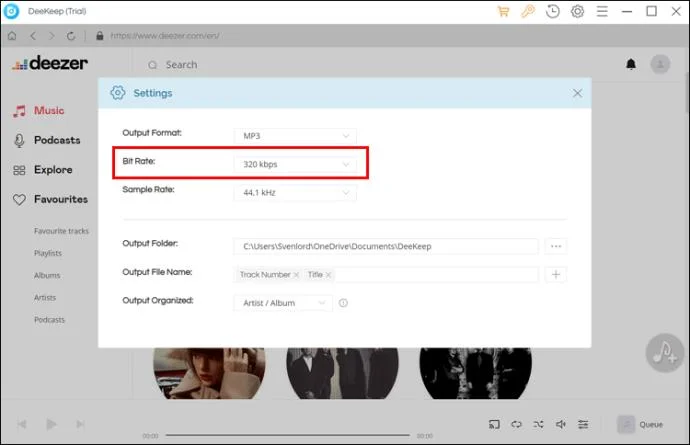Open the Output Organized dropdown
This screenshot has width=690, height=445.
[283, 303]
